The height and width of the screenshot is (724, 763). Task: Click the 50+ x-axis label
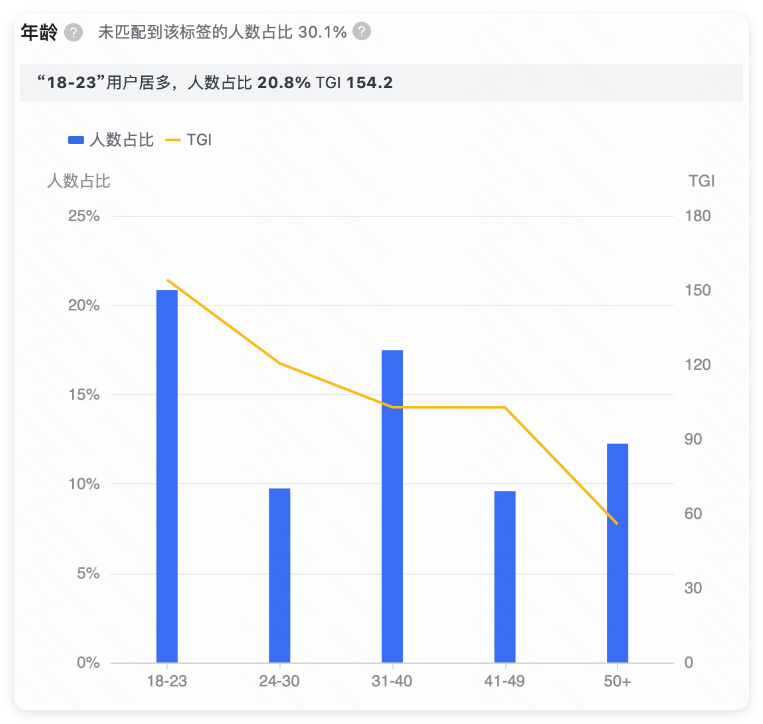coord(617,681)
